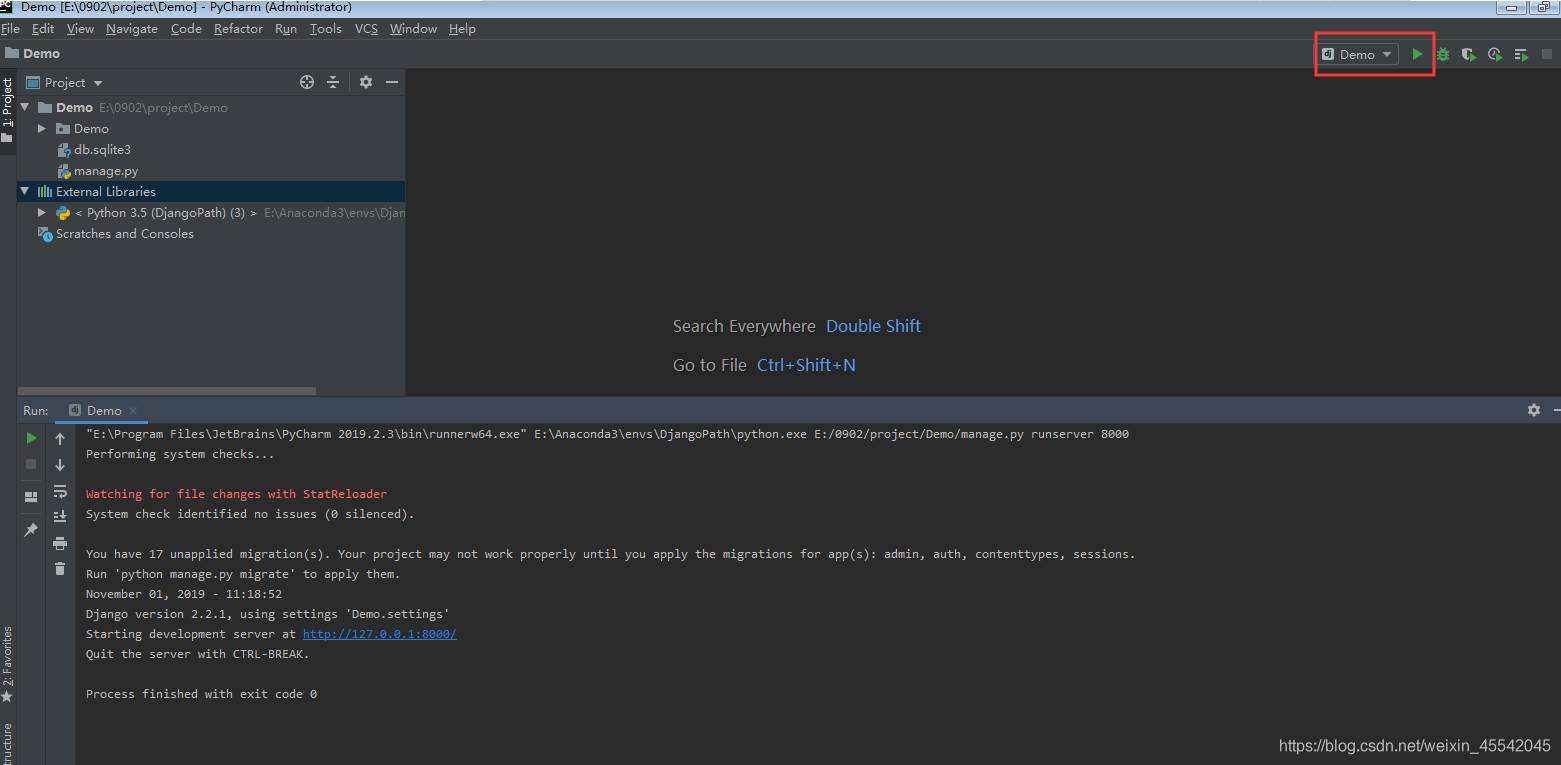This screenshot has height=765, width=1561.
Task: Collapse the External Libraries node
Action: (23, 191)
